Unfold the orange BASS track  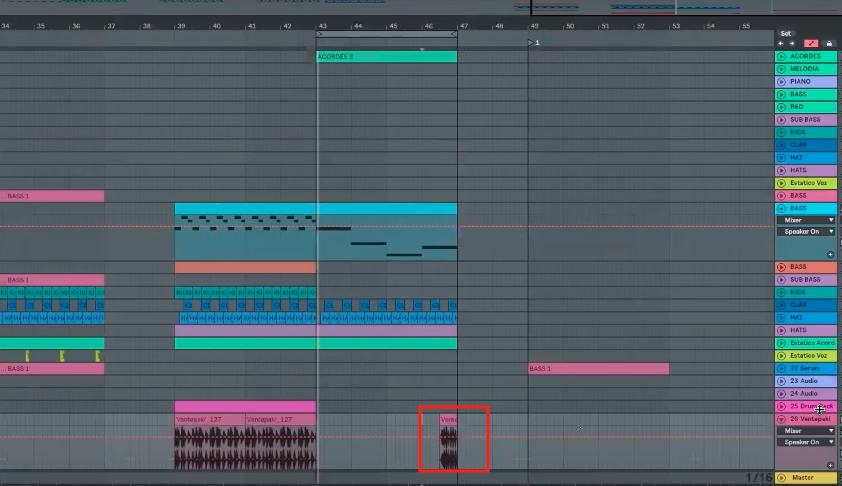tap(781, 267)
